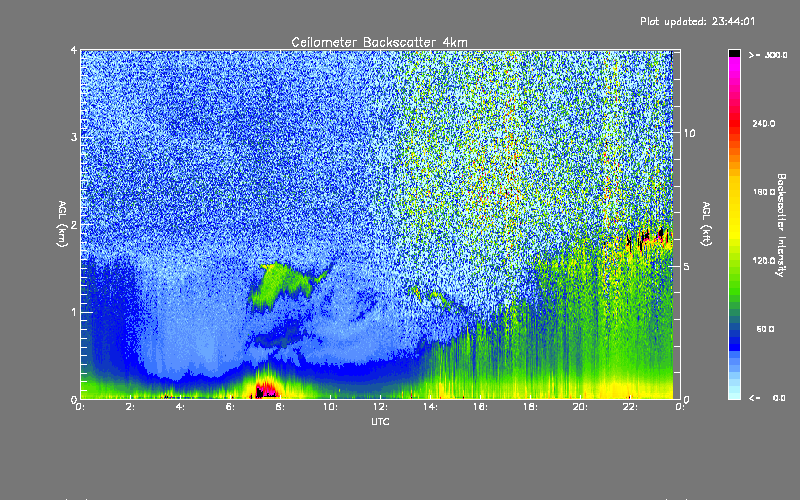Click the black top swatch of colorbar
This screenshot has height=500, width=800.
click(x=734, y=54)
